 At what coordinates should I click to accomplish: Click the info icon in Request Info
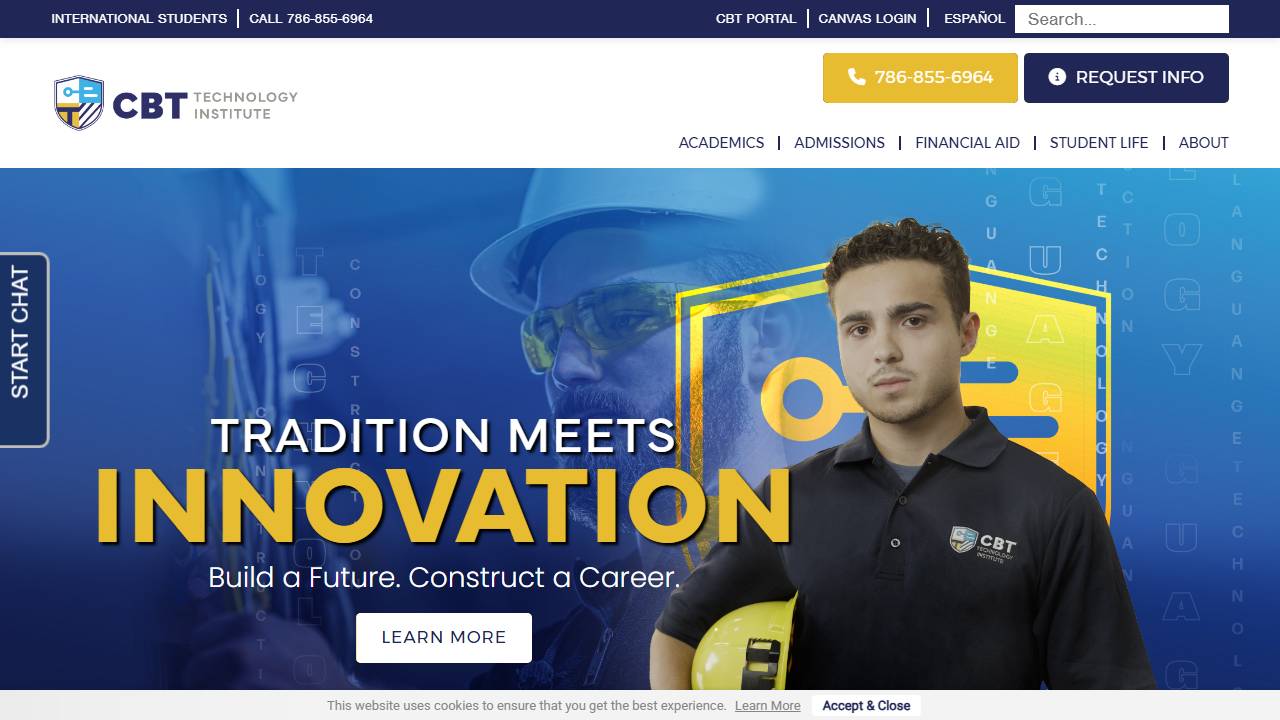[x=1057, y=77]
